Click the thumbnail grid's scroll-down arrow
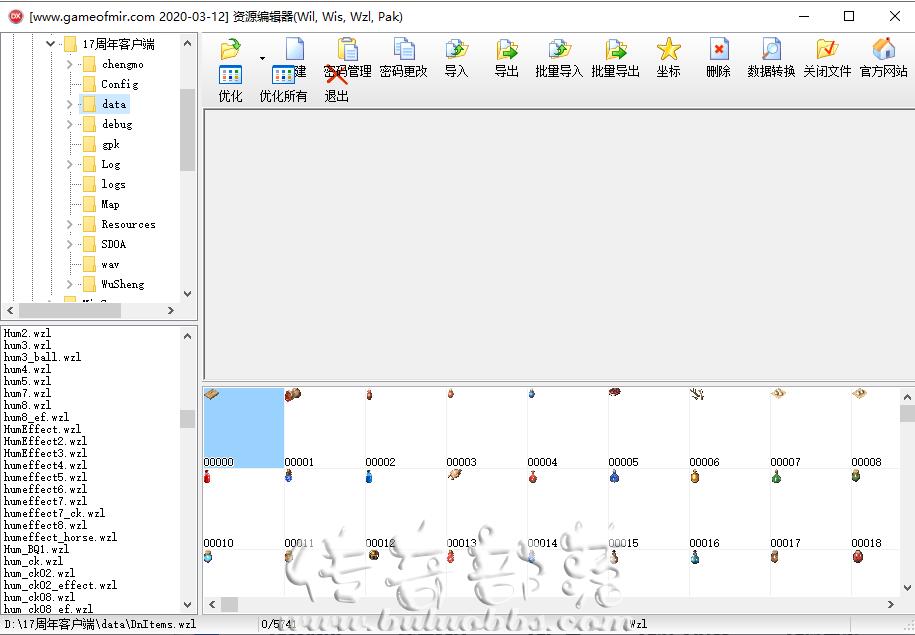Screen dimensions: 915x635 (907, 588)
